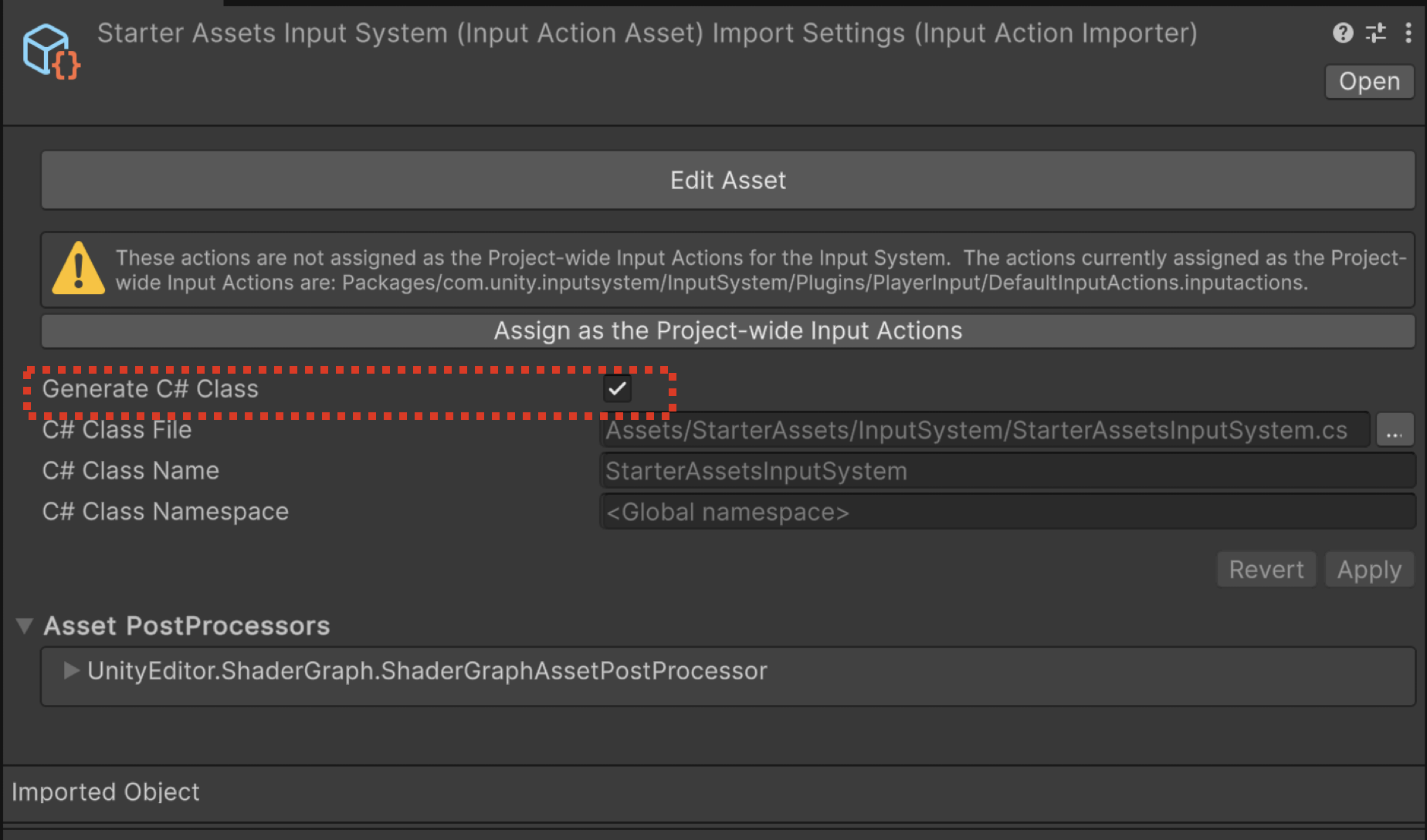Click the C# Class Name field
Image resolution: width=1427 pixels, height=840 pixels.
point(1007,471)
